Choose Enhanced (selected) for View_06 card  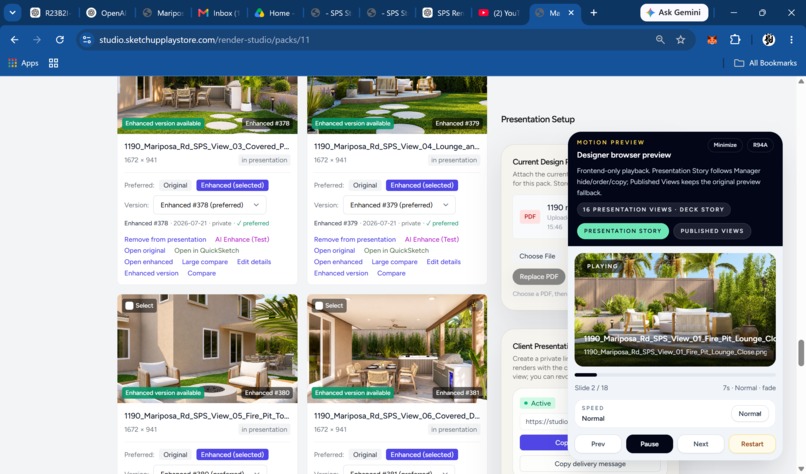point(422,454)
